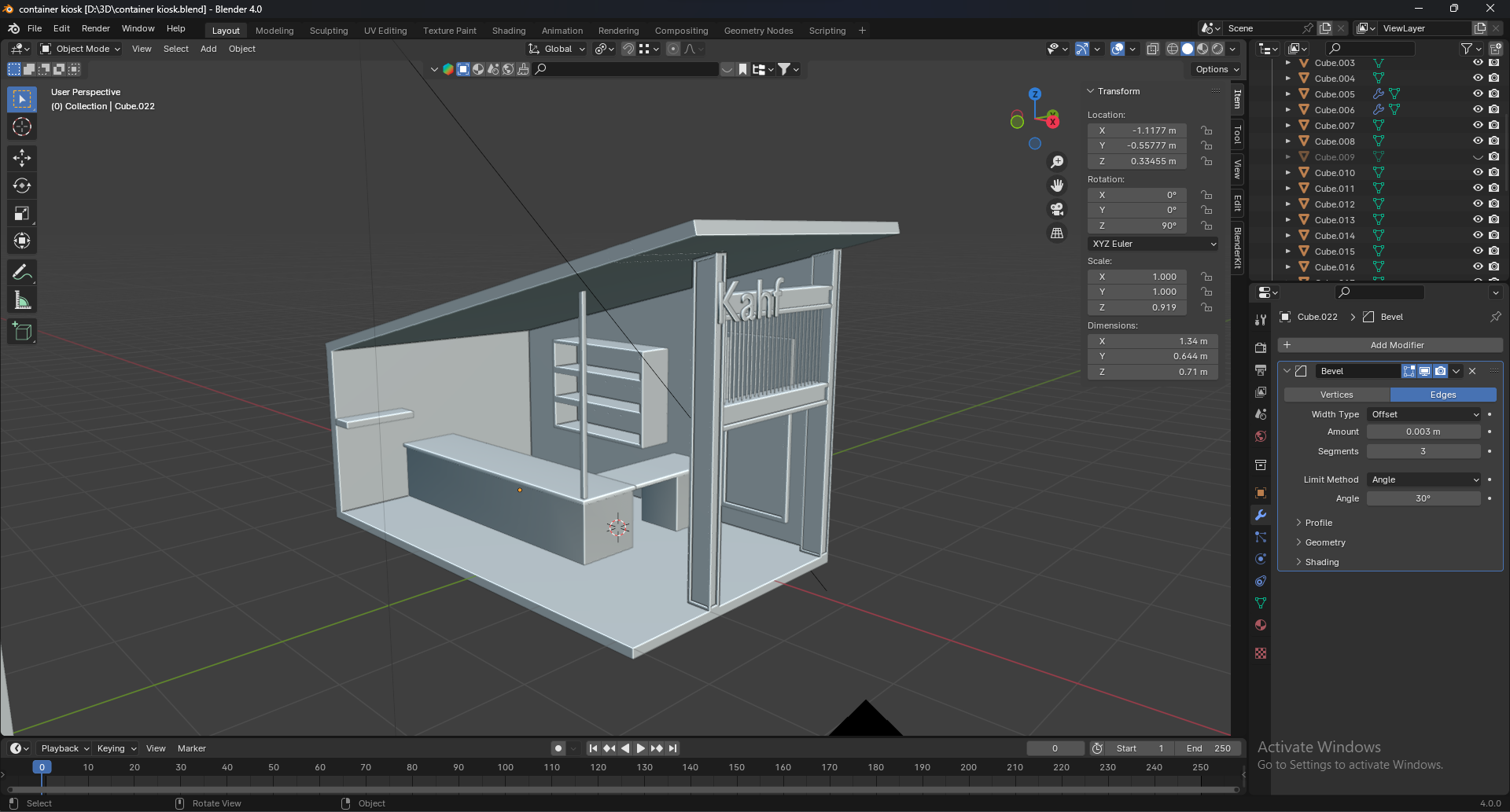
Task: Toggle Bevel modifier edit mode display
Action: (1409, 371)
